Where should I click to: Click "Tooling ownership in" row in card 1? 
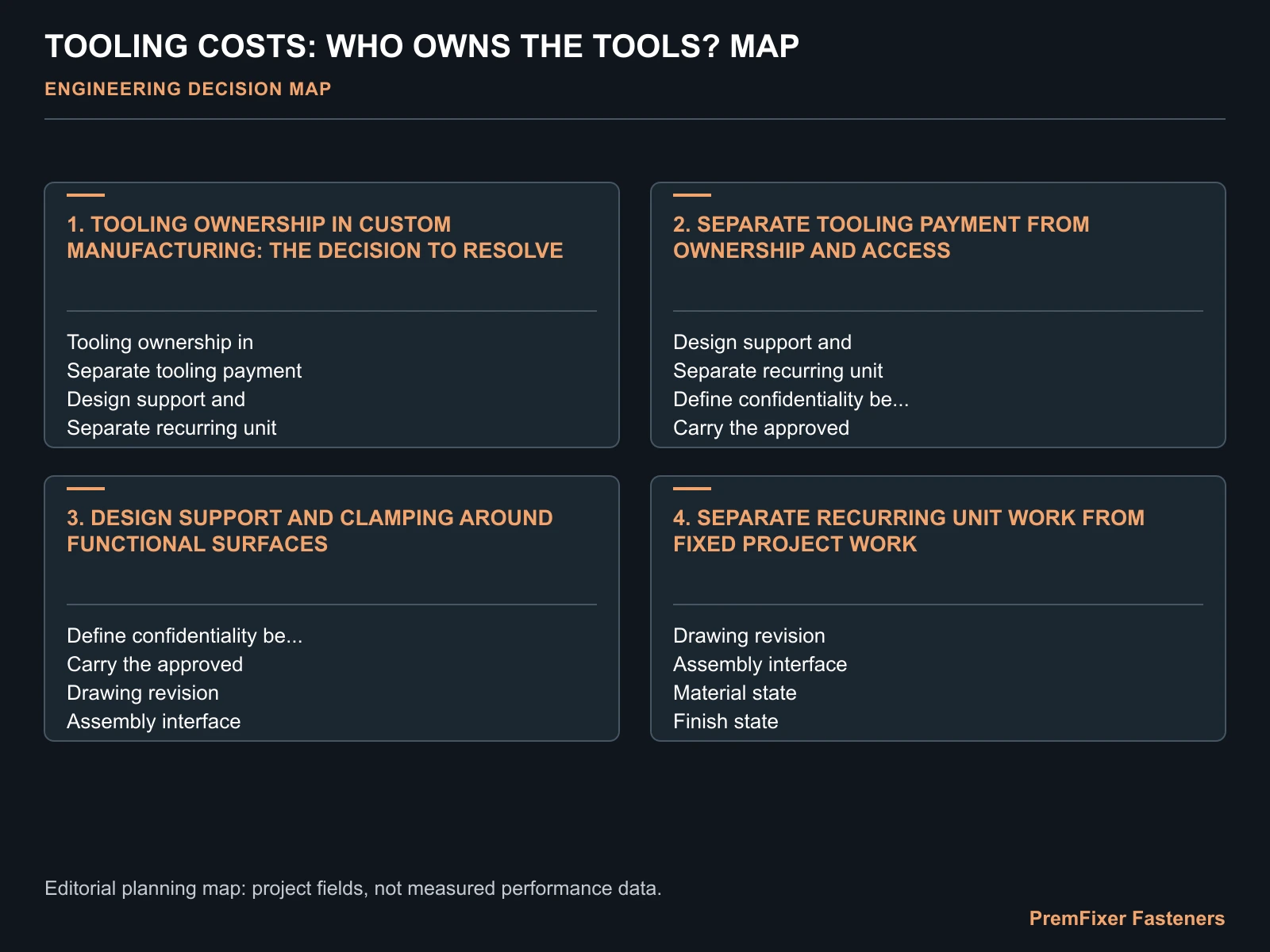click(x=160, y=343)
